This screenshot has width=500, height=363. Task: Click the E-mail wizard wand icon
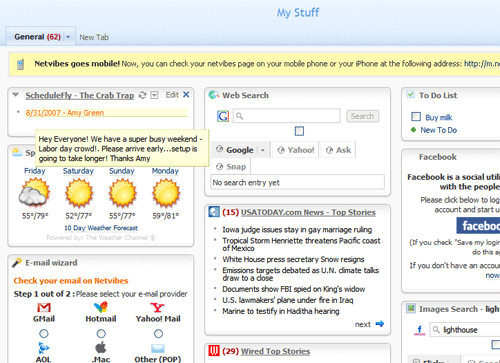click(x=17, y=263)
